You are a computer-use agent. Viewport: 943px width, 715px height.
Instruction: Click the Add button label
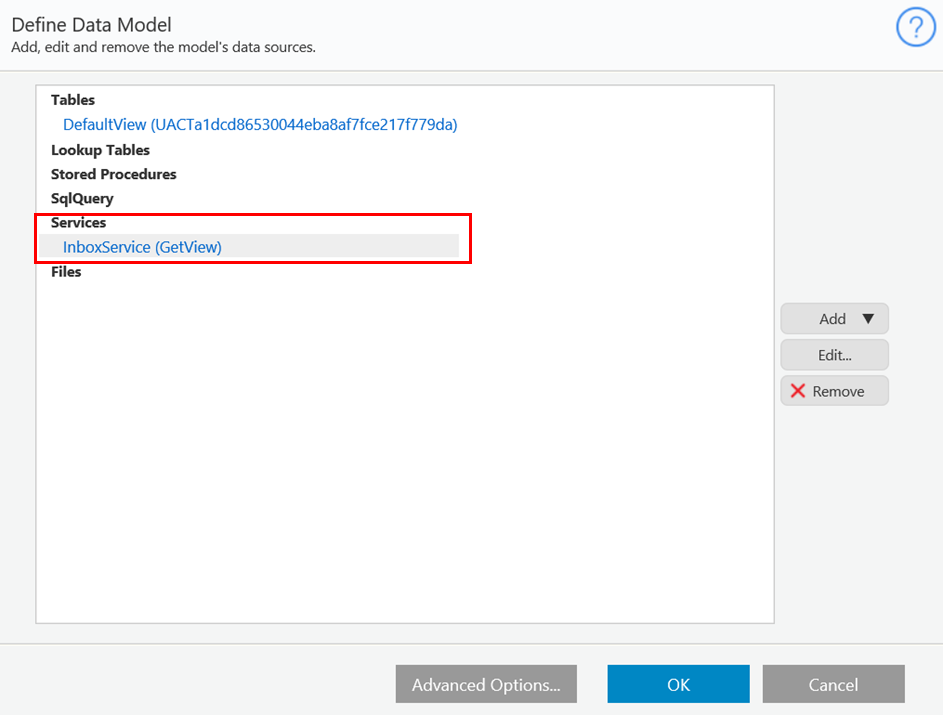click(x=832, y=319)
